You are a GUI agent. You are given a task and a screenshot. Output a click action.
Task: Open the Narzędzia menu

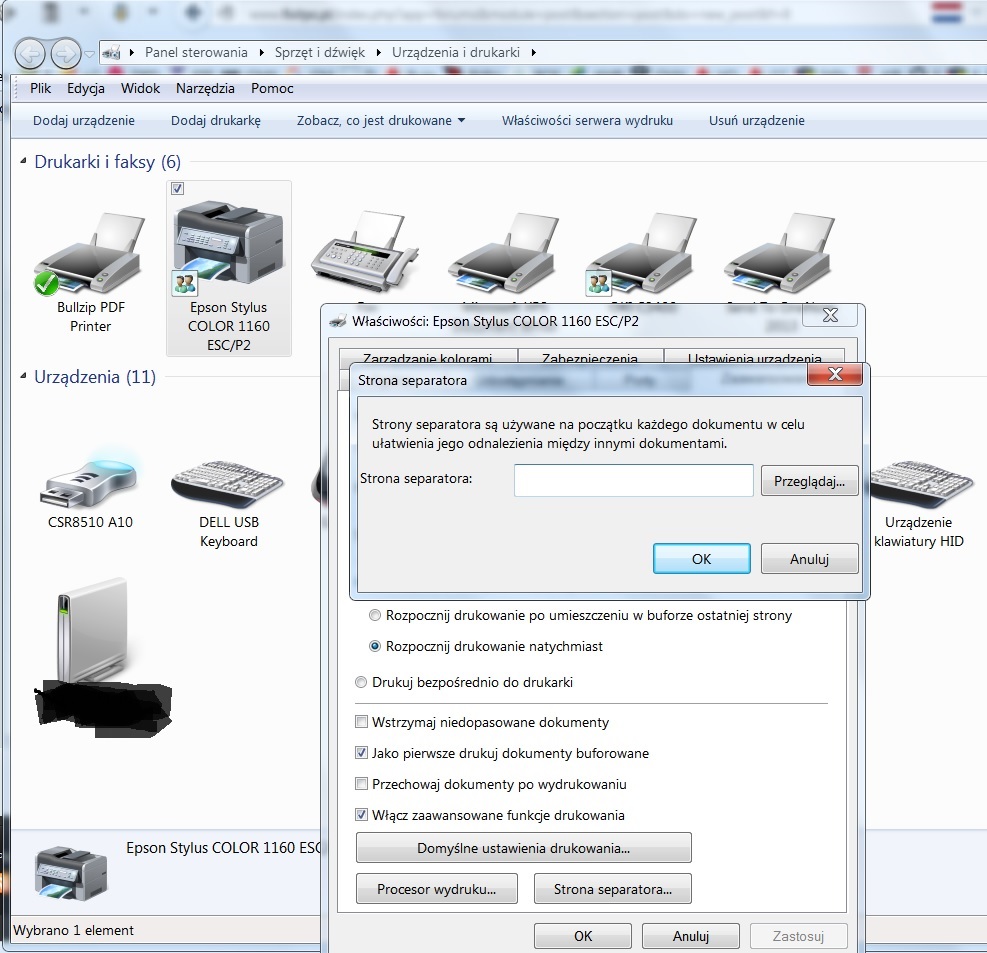pos(205,88)
